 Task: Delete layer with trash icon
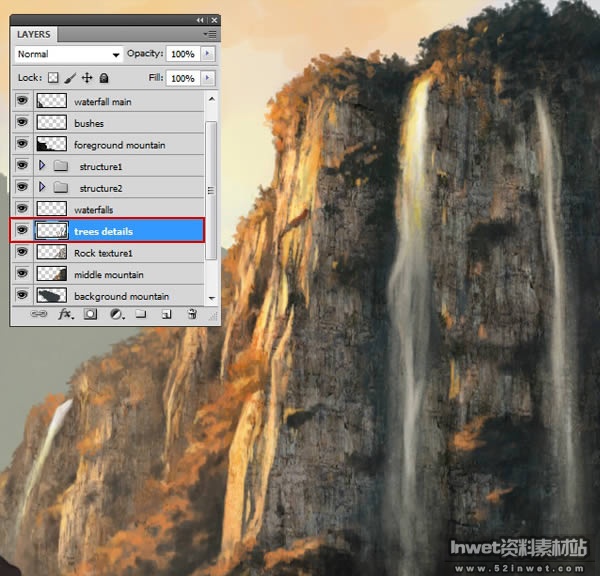click(192, 314)
